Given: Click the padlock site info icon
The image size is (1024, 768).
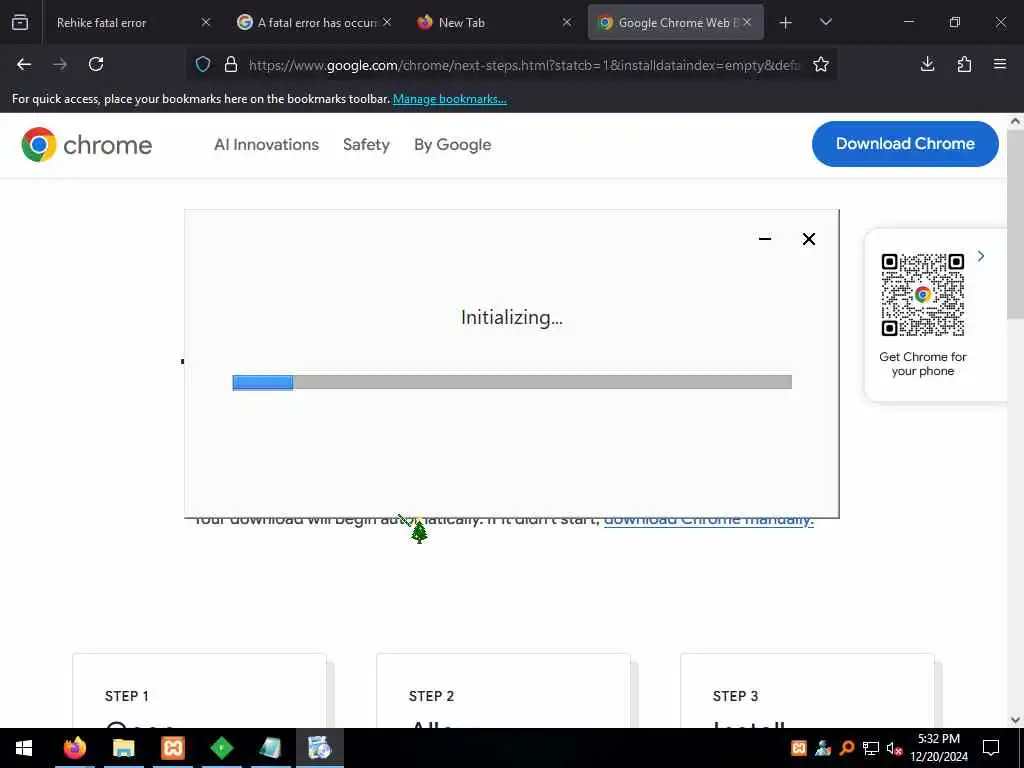Looking at the screenshot, I should (231, 64).
